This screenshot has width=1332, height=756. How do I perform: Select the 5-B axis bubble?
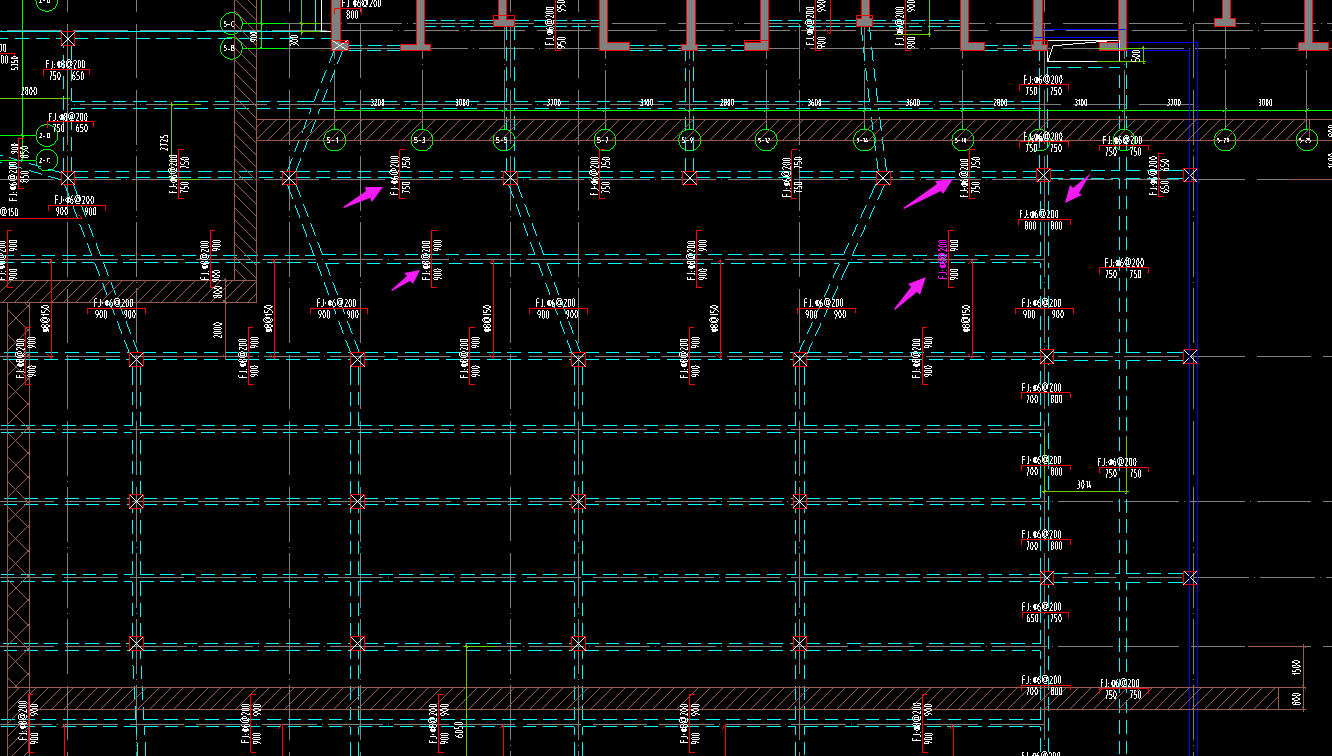[x=229, y=48]
